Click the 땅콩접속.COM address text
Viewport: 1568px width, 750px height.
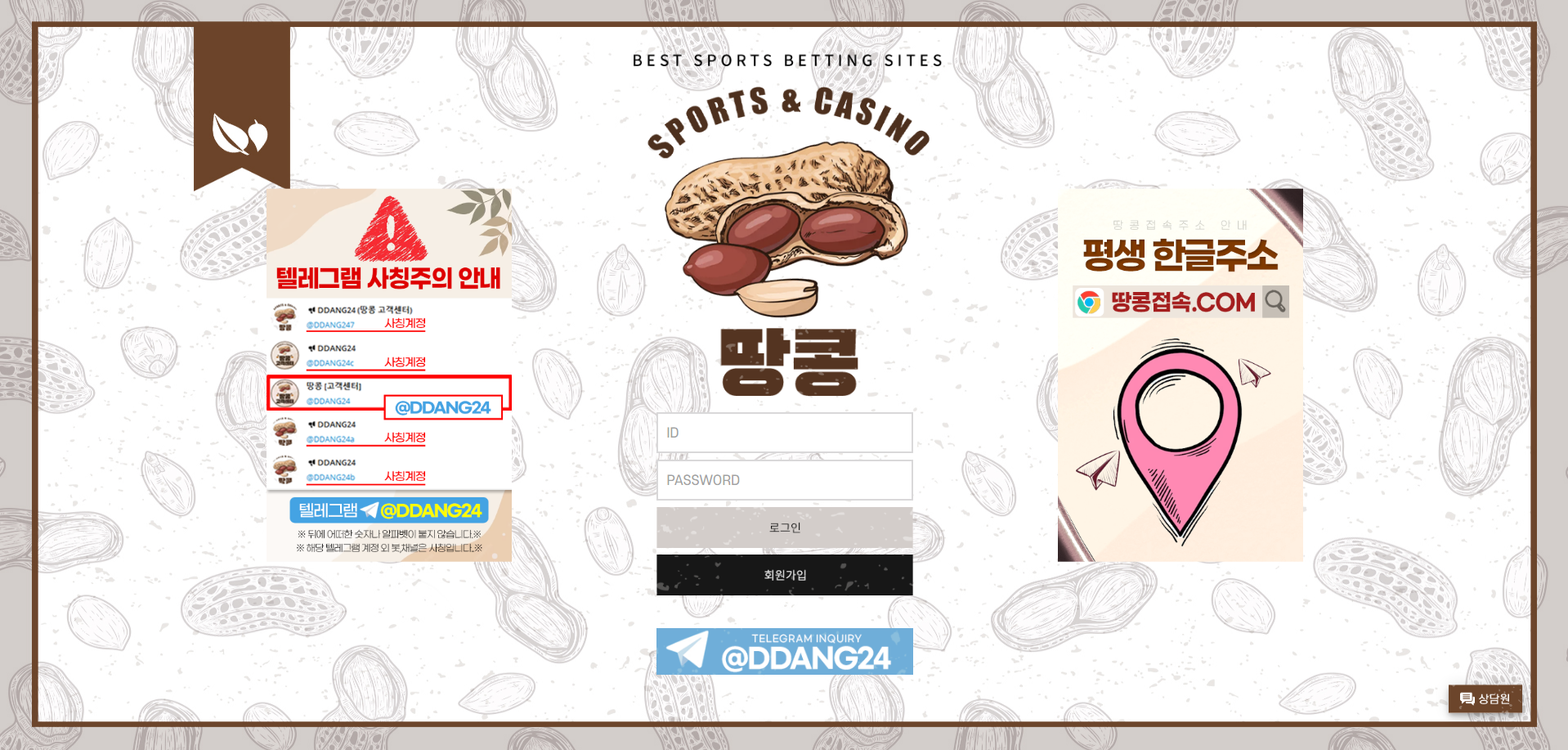[x=1183, y=303]
